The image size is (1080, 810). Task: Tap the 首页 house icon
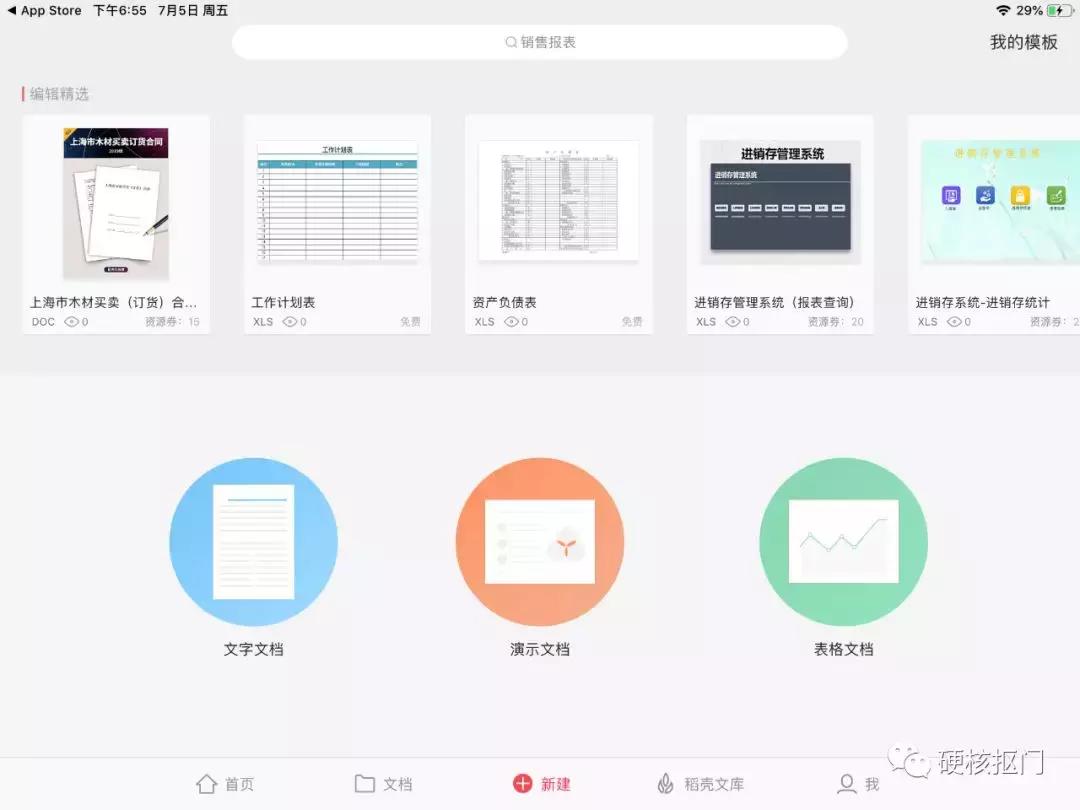click(207, 784)
